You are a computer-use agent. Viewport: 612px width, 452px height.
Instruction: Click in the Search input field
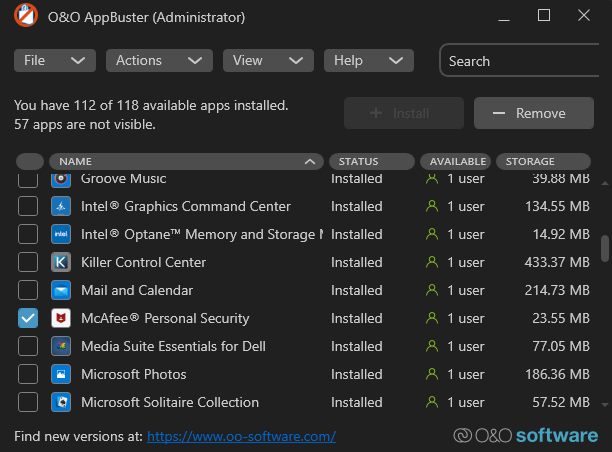pos(519,61)
